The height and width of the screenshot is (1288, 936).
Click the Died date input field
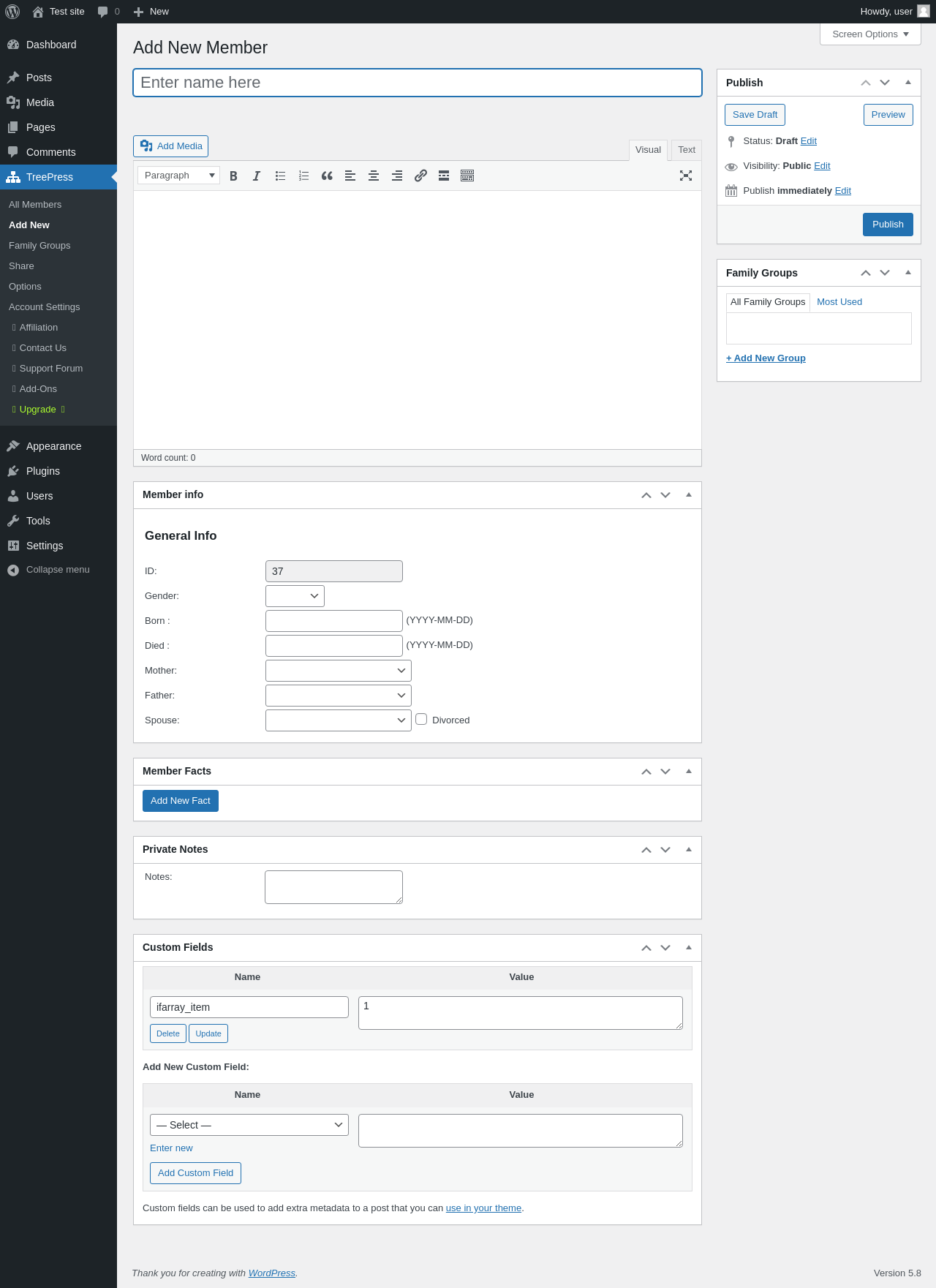tap(334, 646)
